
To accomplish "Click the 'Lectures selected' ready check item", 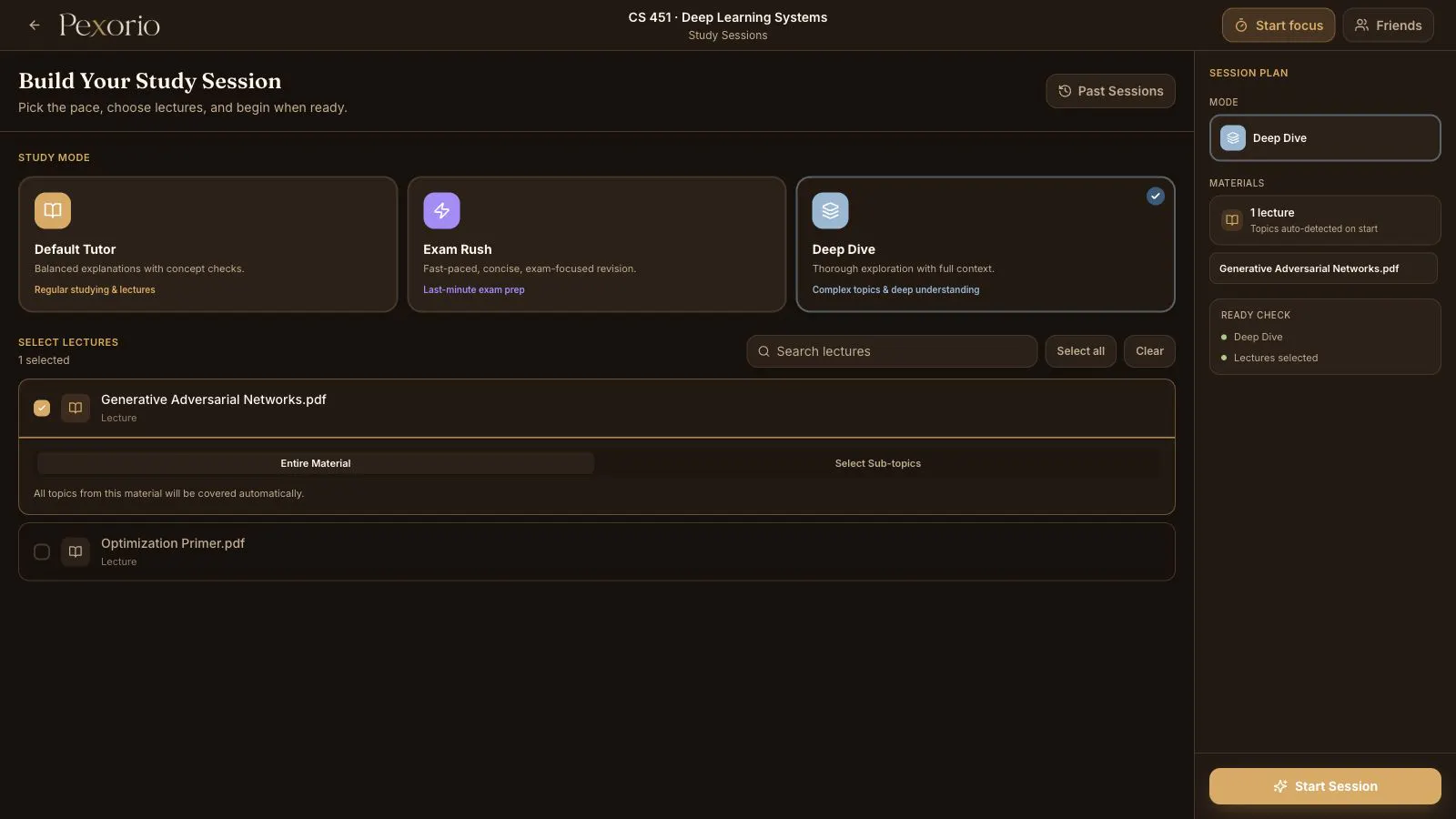I will coord(1275,358).
